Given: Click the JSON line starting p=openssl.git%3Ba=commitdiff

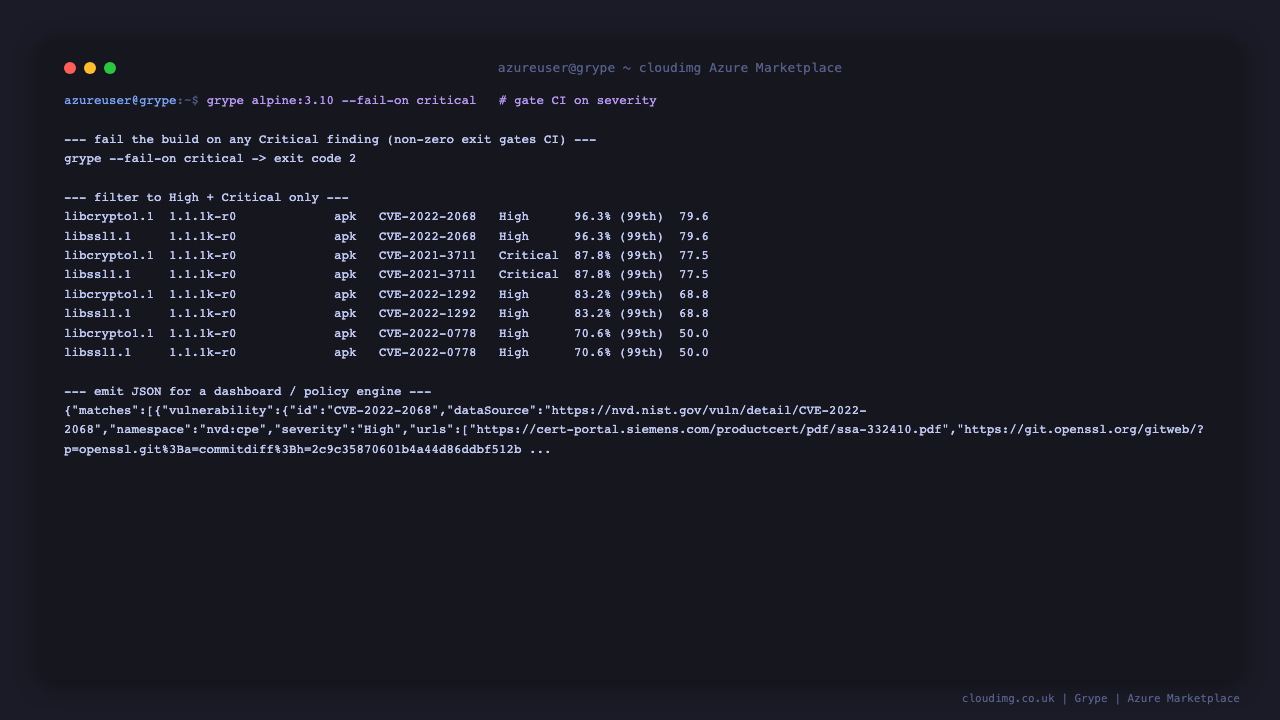Looking at the screenshot, I should click(x=308, y=450).
